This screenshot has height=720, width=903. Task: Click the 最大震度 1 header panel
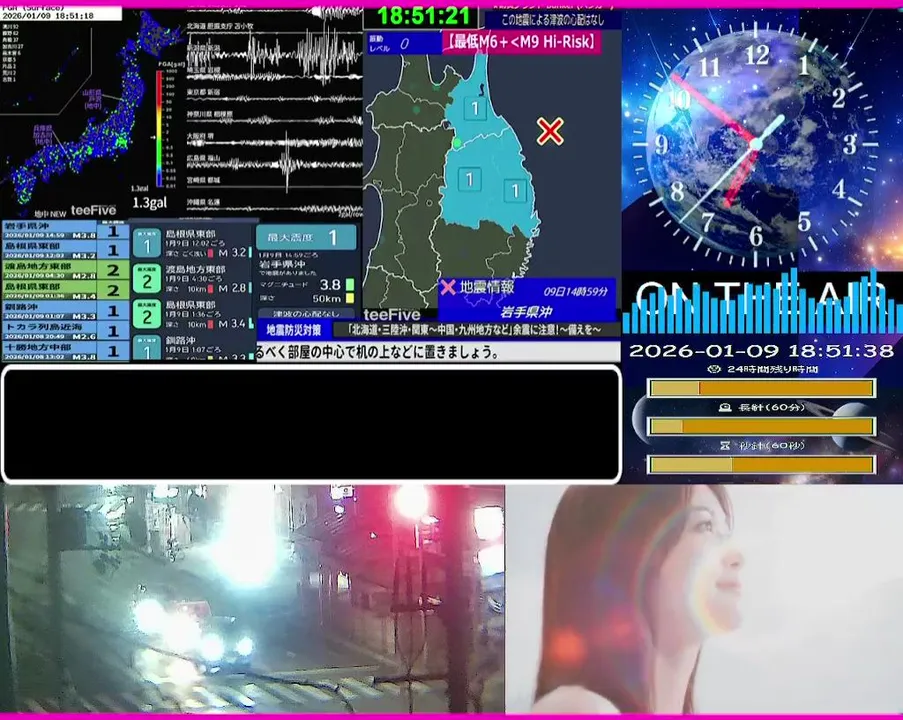306,237
